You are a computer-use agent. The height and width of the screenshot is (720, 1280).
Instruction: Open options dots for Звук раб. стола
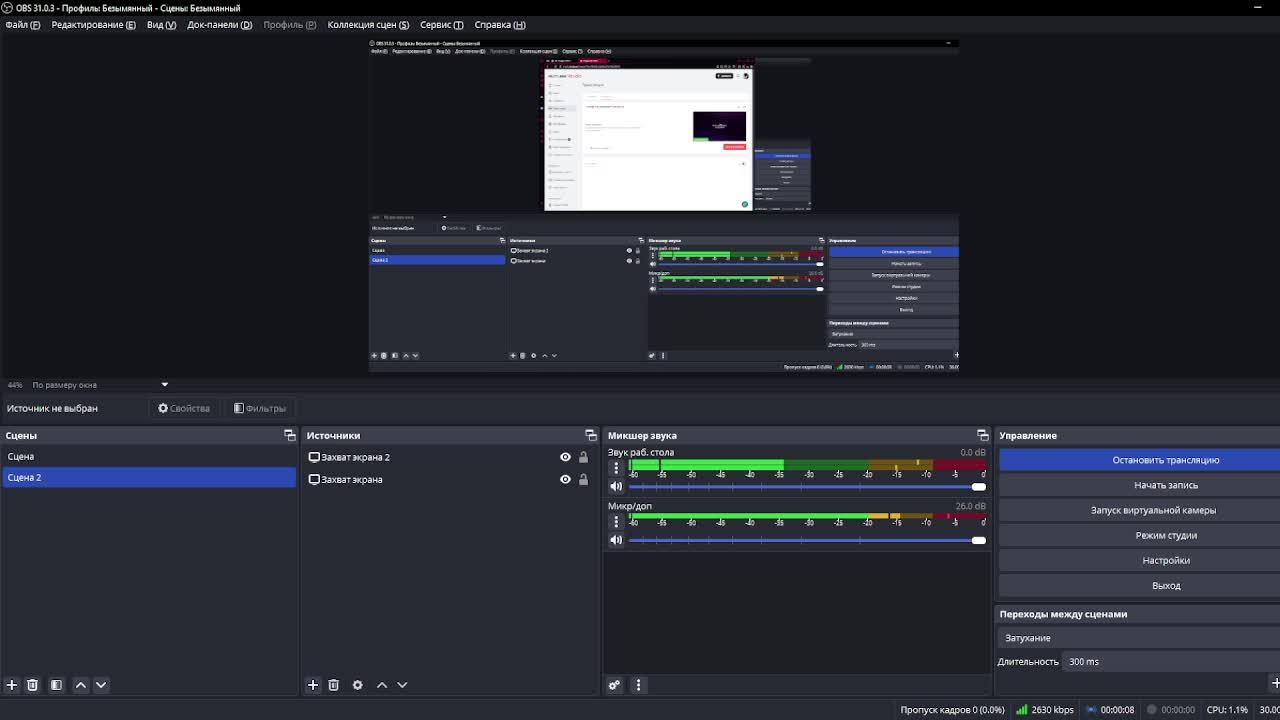point(616,468)
